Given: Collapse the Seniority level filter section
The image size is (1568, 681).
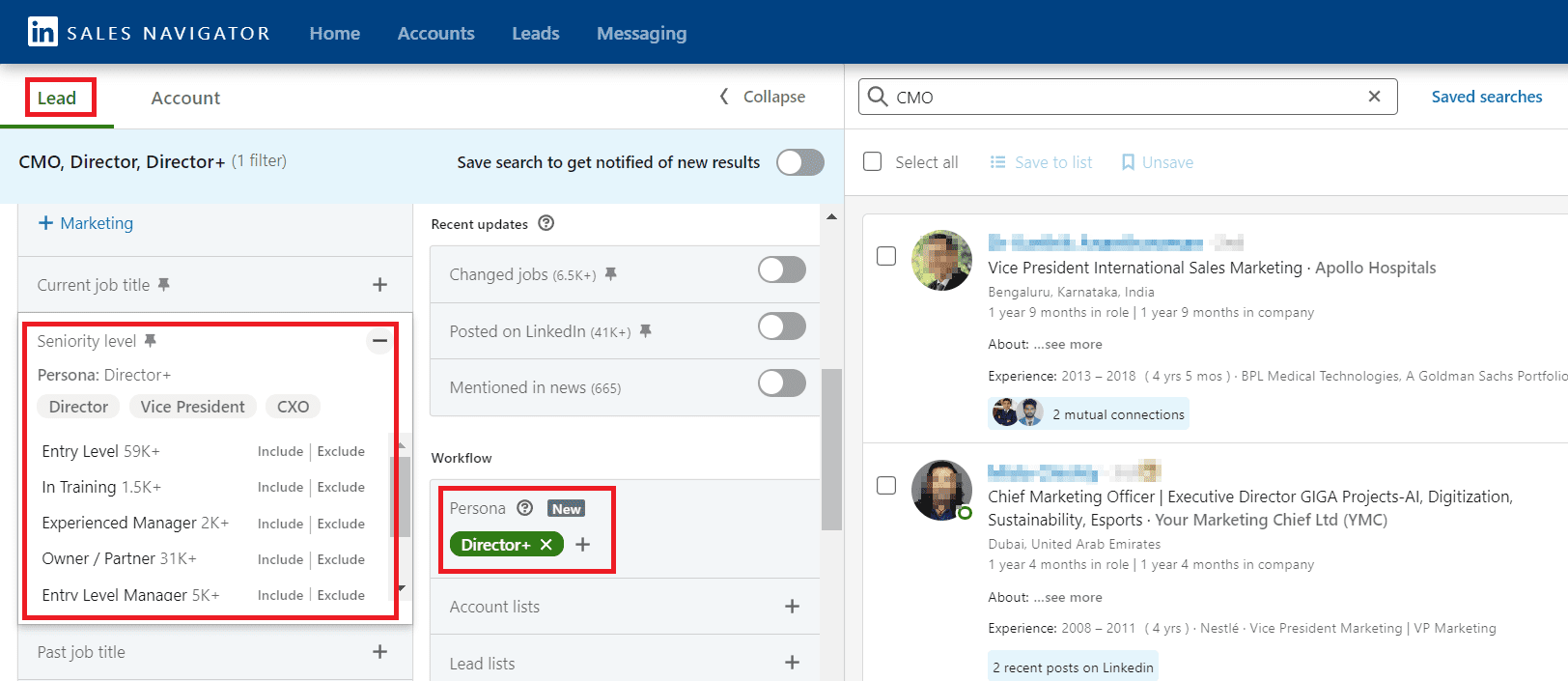Looking at the screenshot, I should coord(379,340).
